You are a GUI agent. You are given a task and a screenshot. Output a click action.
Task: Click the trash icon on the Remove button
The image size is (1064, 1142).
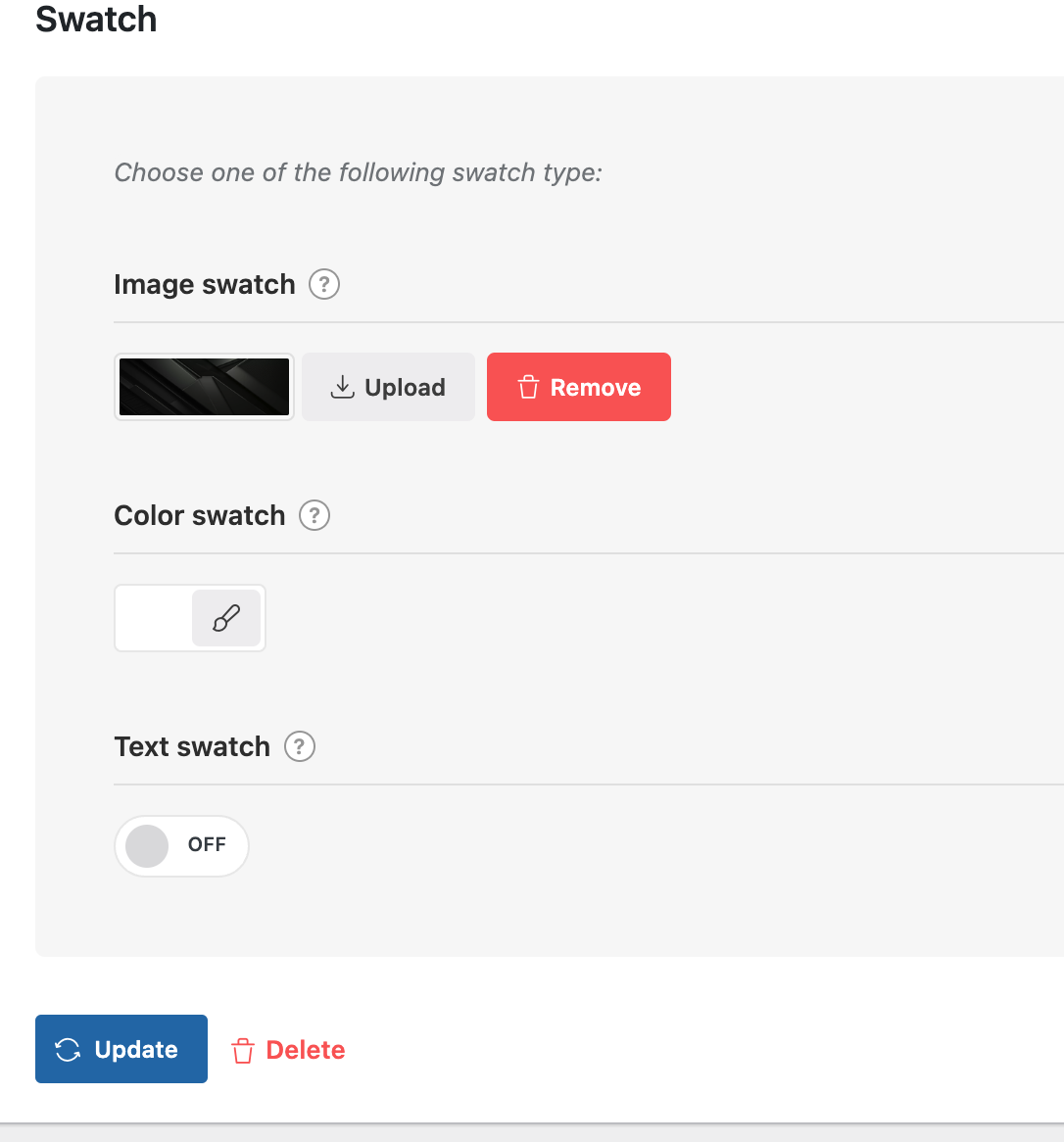(529, 388)
